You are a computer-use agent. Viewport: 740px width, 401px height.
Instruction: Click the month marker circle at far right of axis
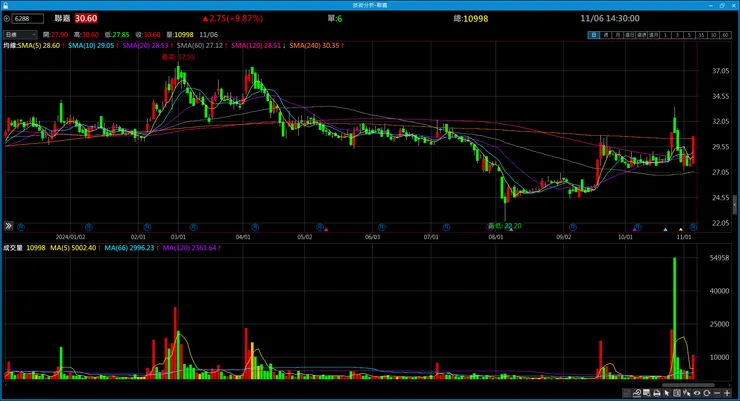tap(693, 227)
